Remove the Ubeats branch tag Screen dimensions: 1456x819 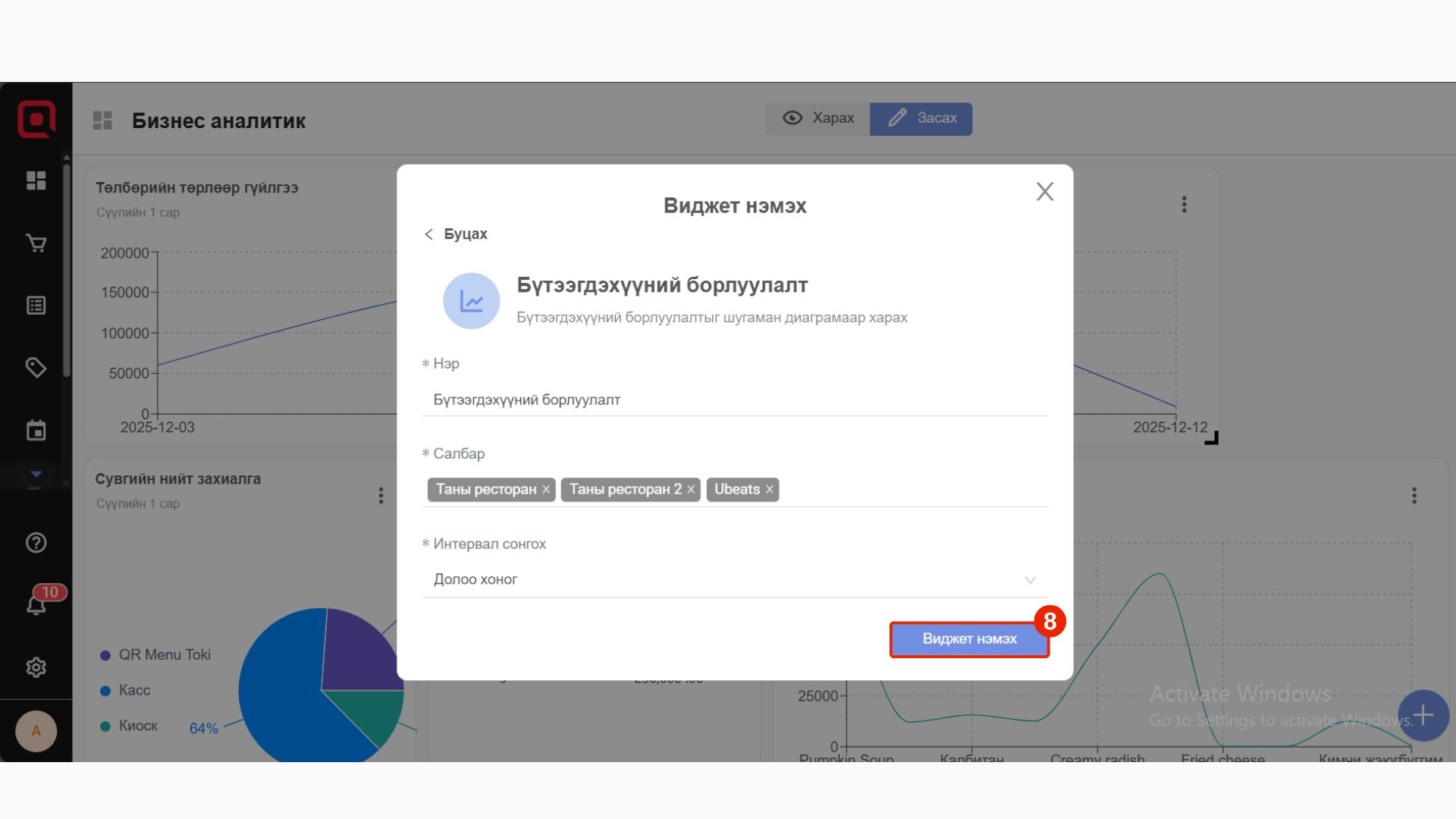[770, 490]
